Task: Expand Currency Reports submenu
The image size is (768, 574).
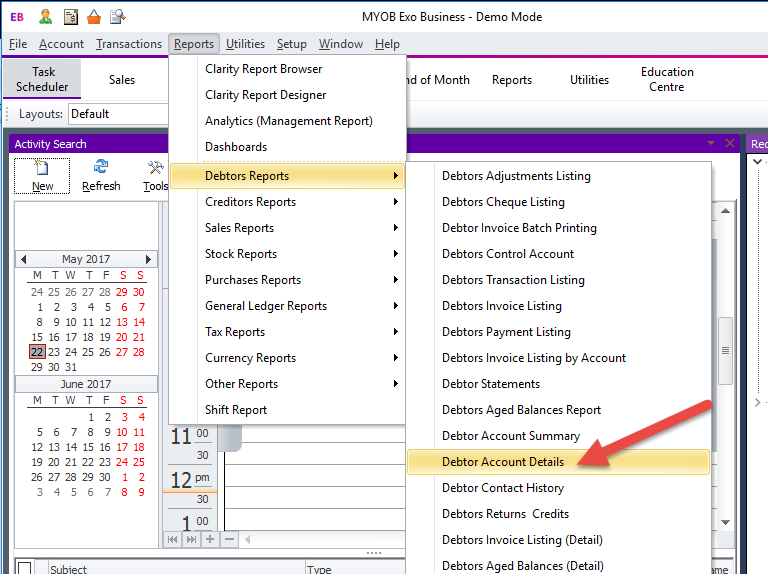Action: pyautogui.click(x=287, y=358)
